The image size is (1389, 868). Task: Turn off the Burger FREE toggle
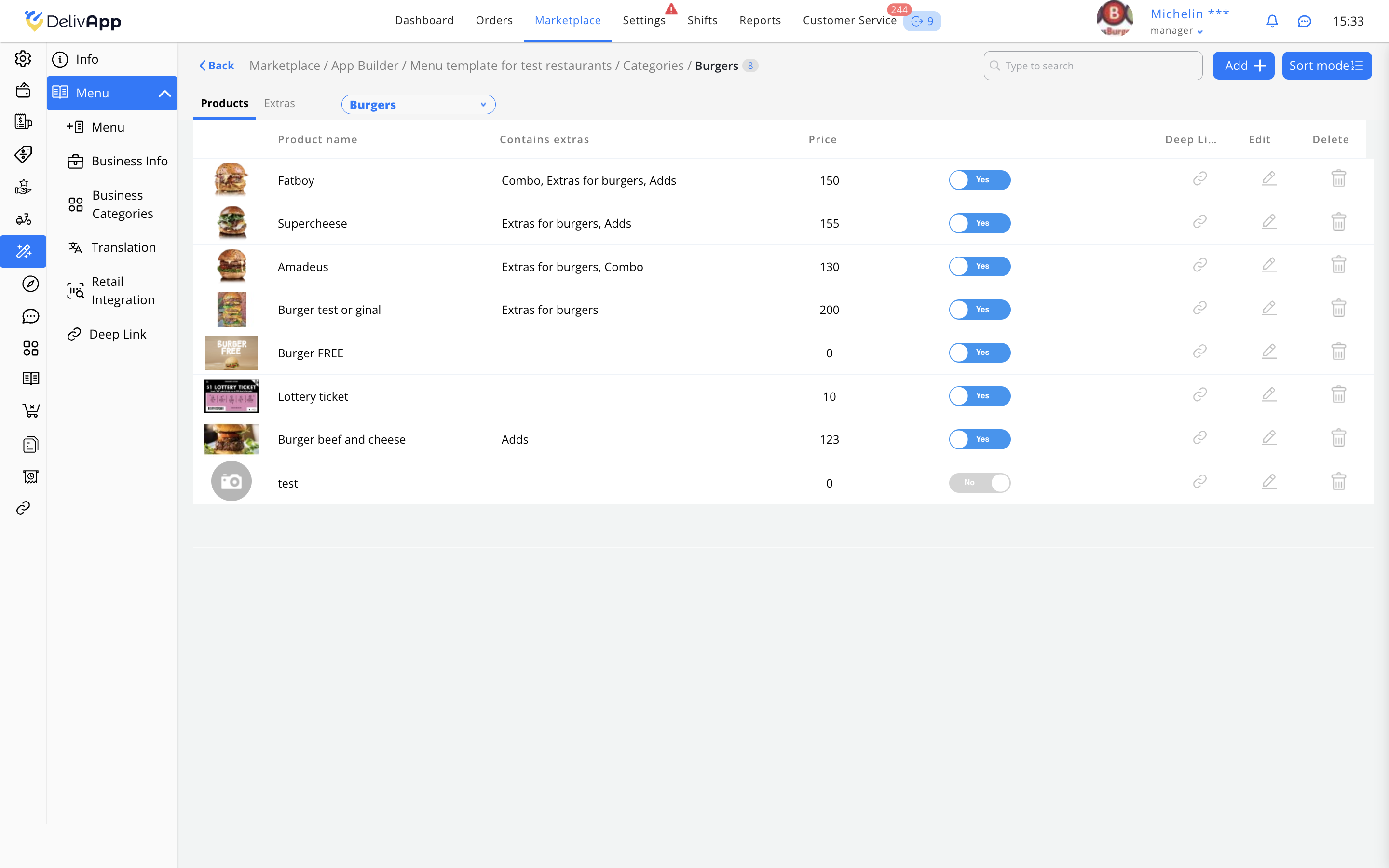click(979, 353)
